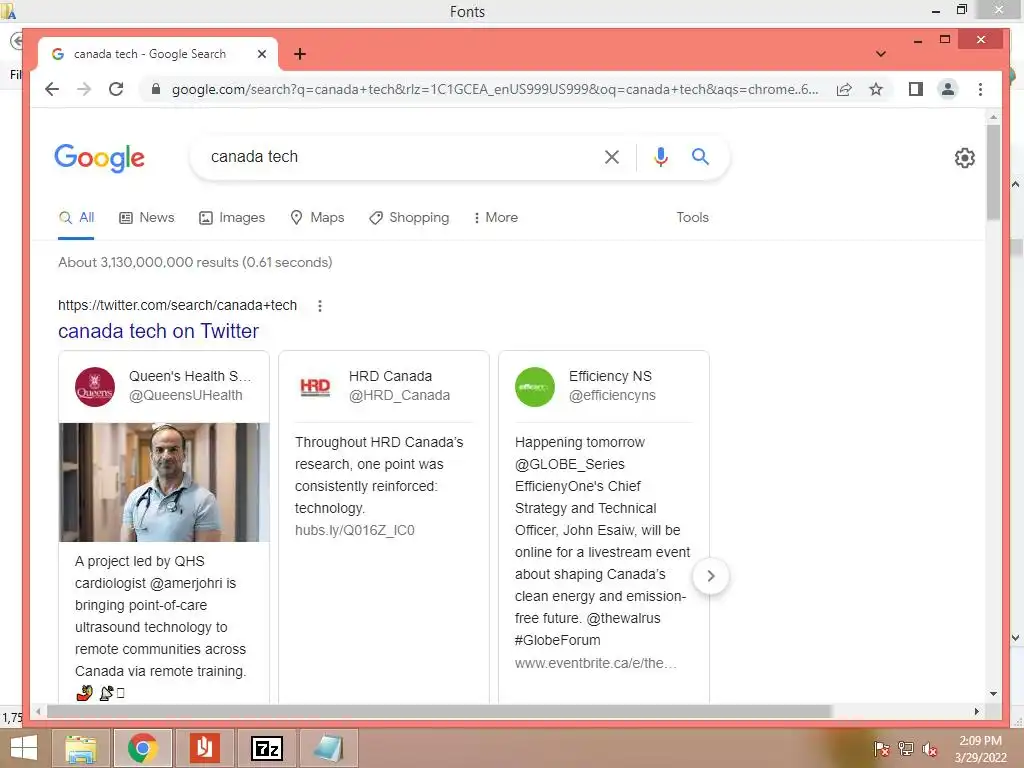
Task: Open the @efficiencyns handle
Action: pyautogui.click(x=612, y=395)
